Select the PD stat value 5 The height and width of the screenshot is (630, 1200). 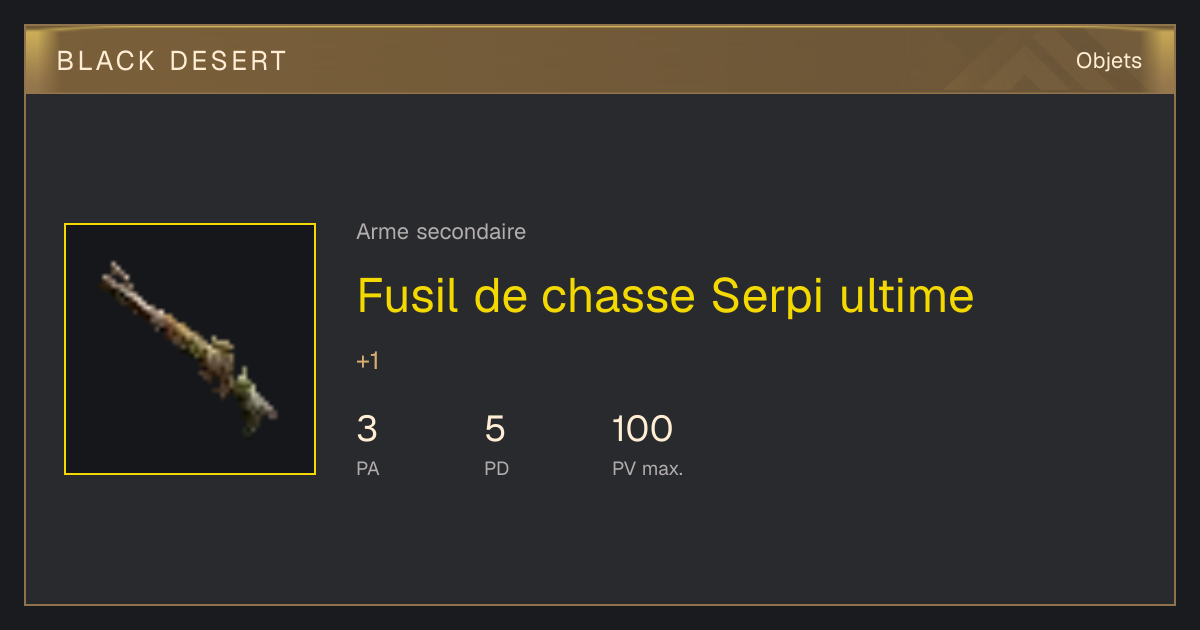click(495, 429)
